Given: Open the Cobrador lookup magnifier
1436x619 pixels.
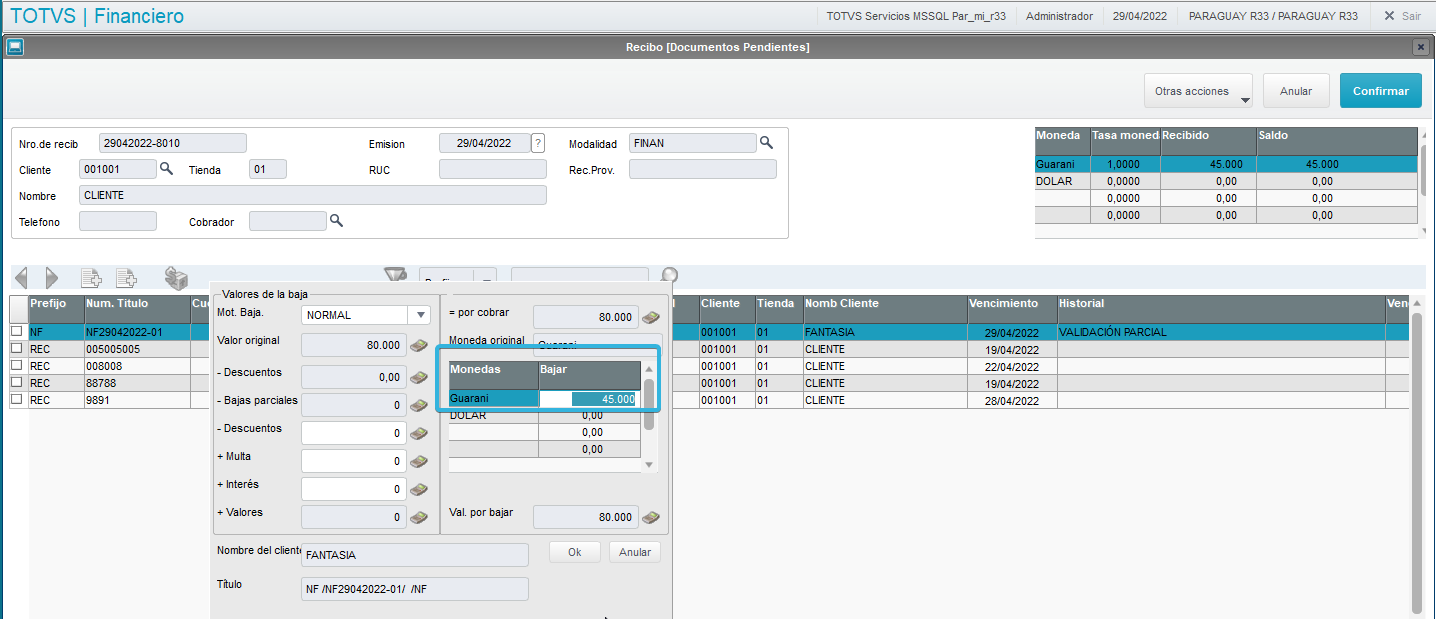Looking at the screenshot, I should tap(337, 221).
